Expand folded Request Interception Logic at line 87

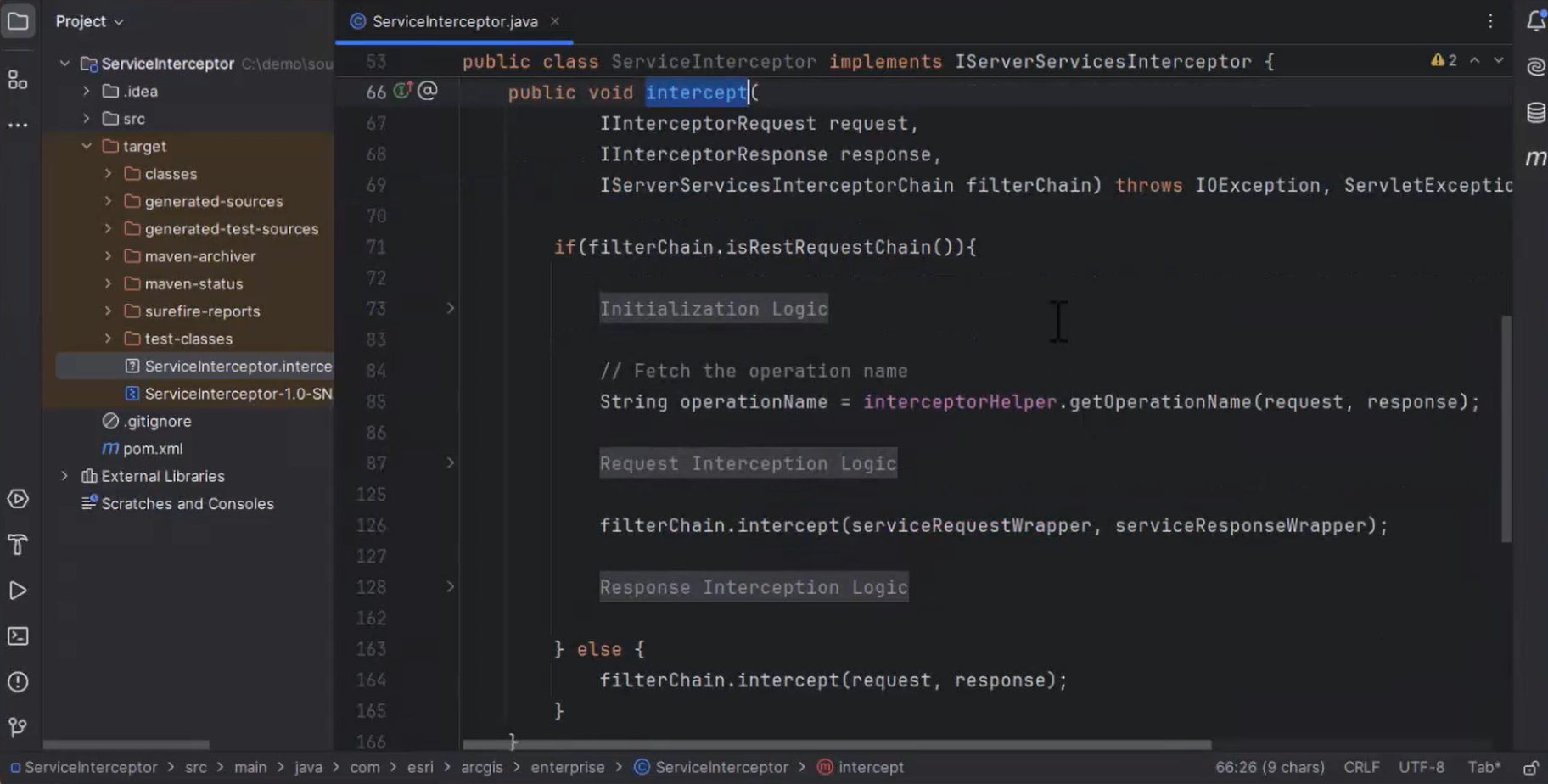451,463
